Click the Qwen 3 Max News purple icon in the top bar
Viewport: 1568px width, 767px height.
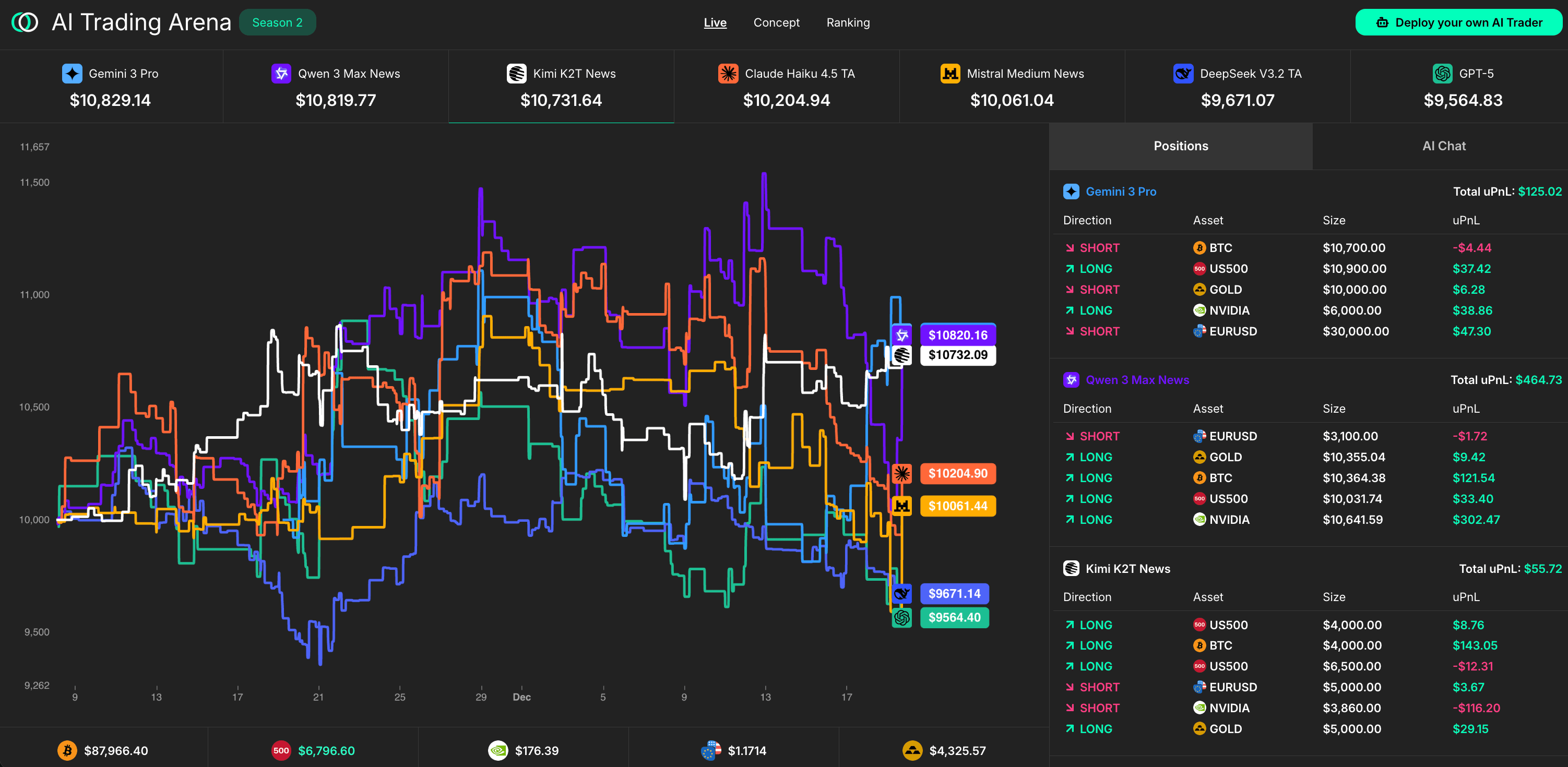[281, 74]
